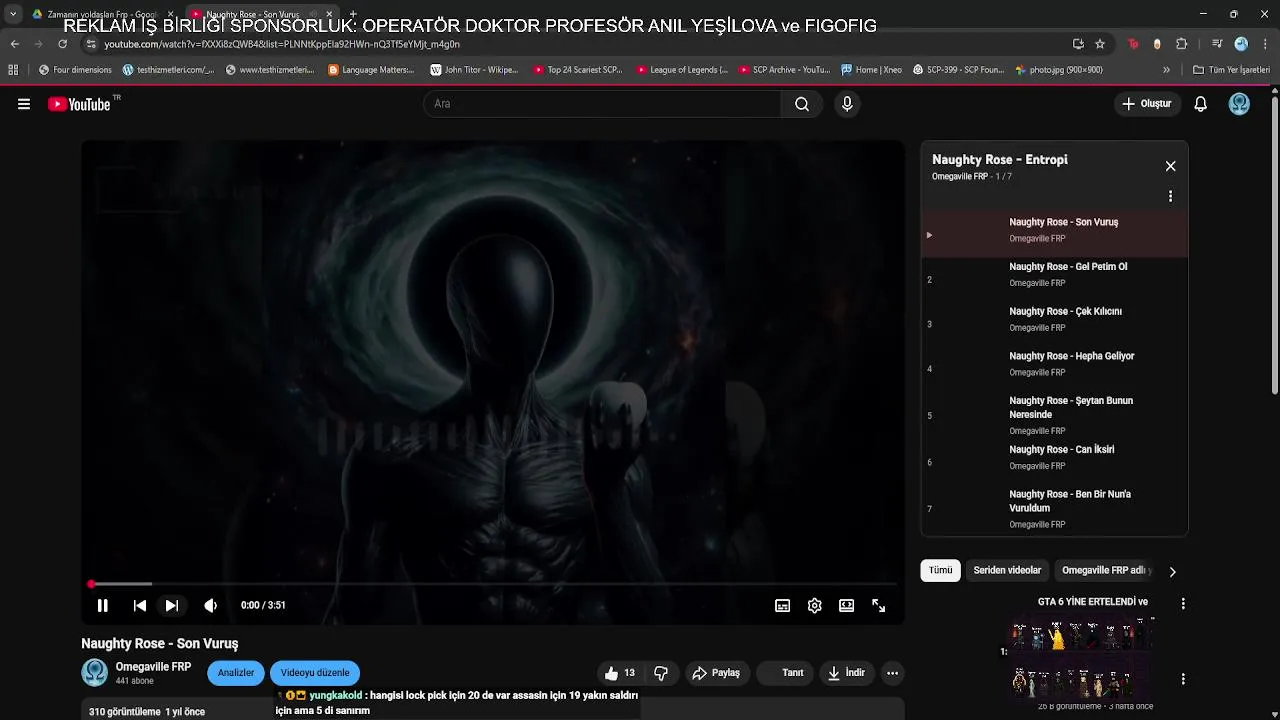Show more filter chips with right chevron

tap(1172, 572)
